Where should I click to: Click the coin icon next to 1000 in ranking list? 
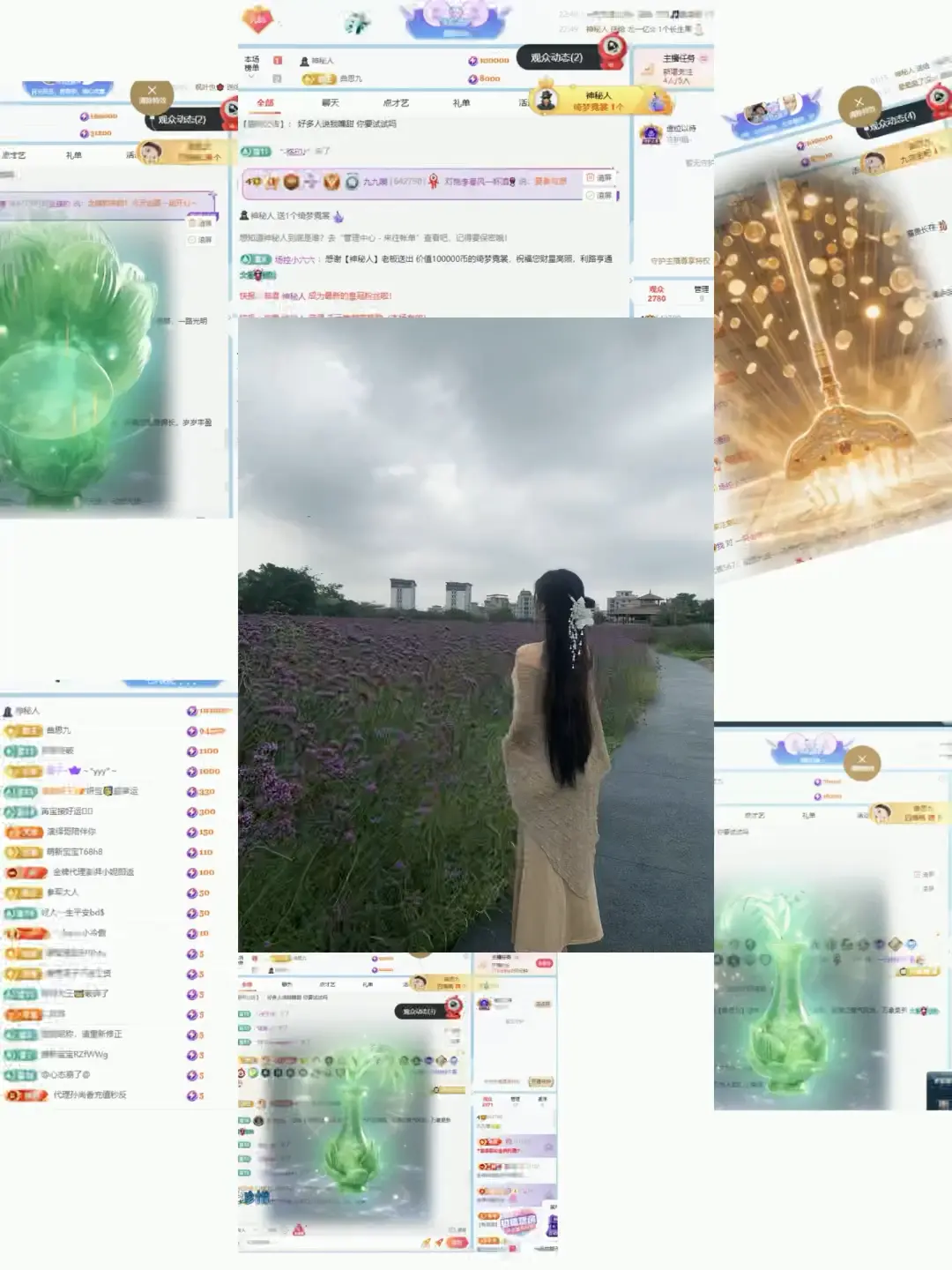(x=191, y=772)
